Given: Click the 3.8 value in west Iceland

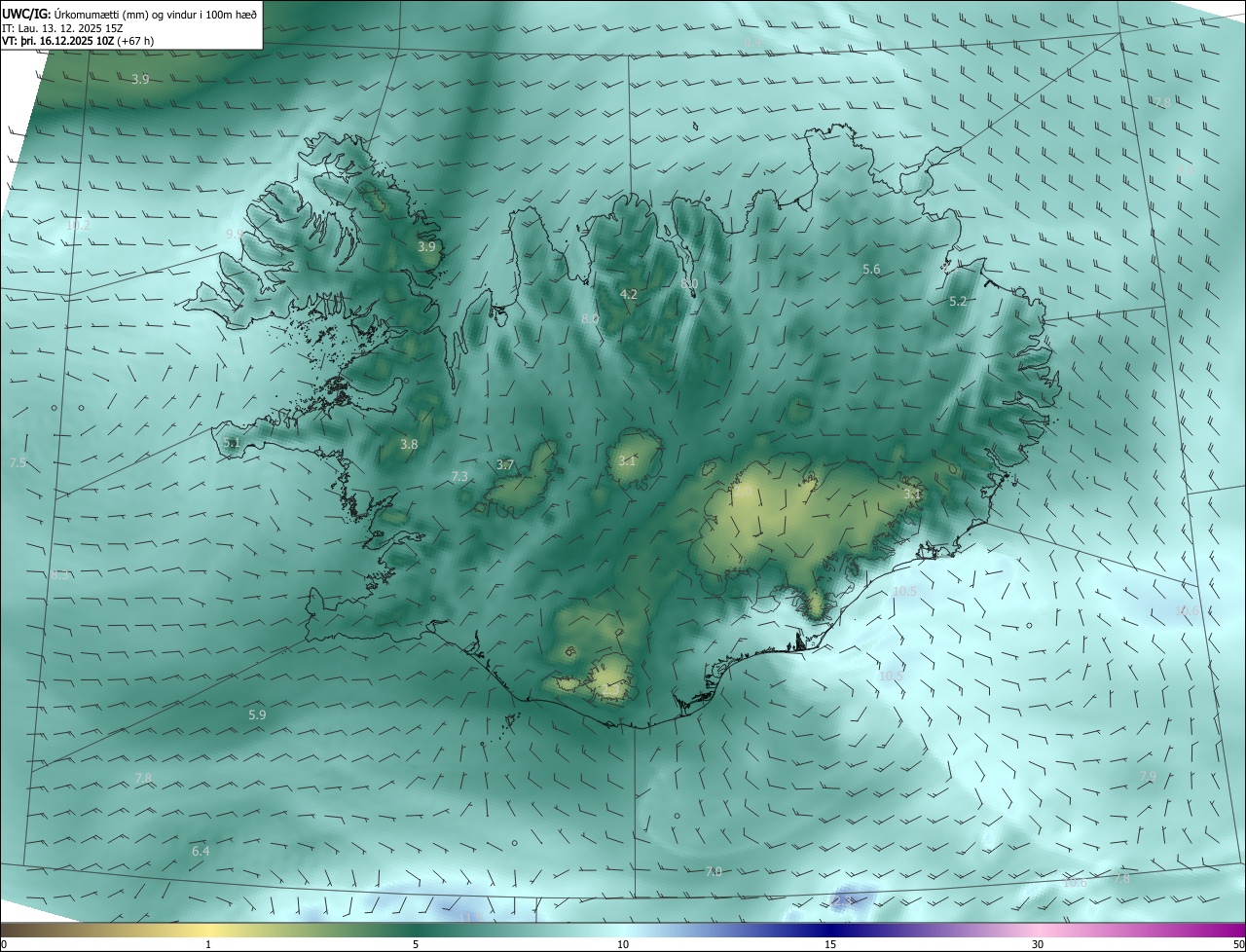Looking at the screenshot, I should [x=409, y=444].
